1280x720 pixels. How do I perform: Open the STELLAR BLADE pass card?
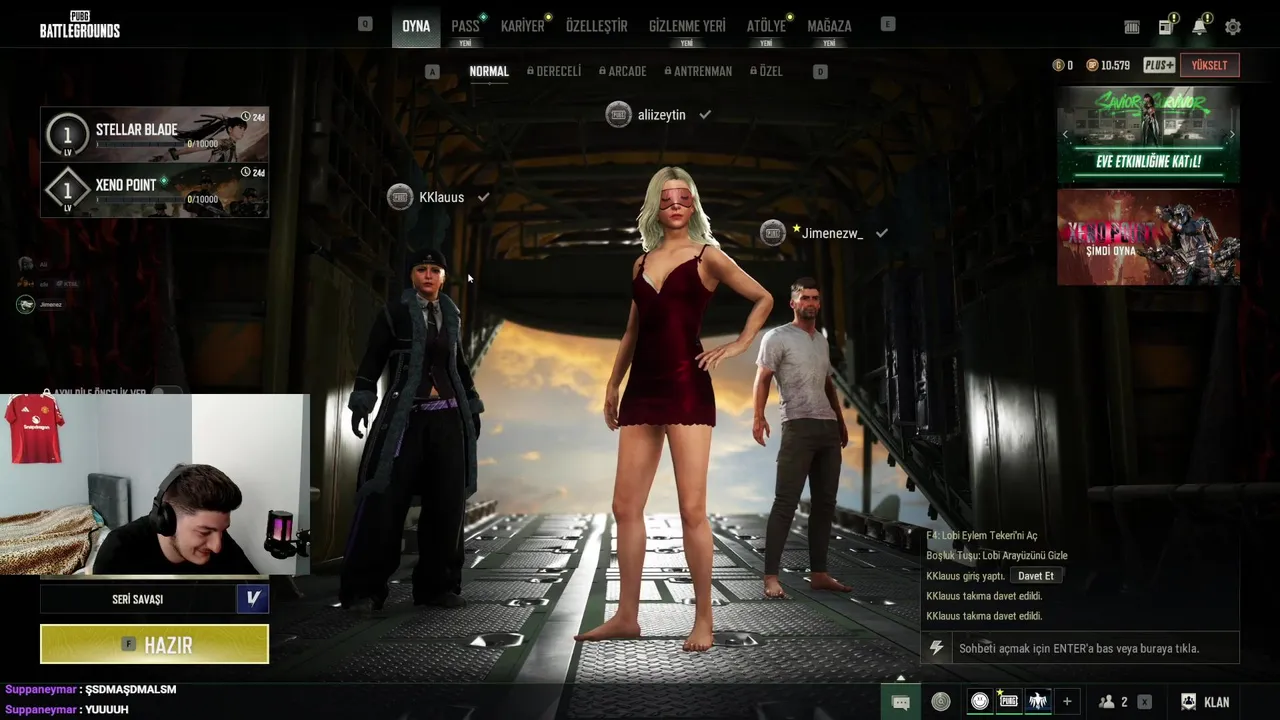pos(154,134)
